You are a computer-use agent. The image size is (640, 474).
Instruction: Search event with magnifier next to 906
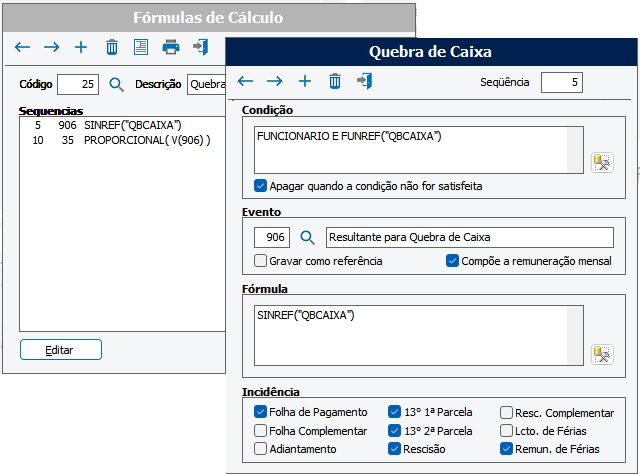tap(308, 238)
